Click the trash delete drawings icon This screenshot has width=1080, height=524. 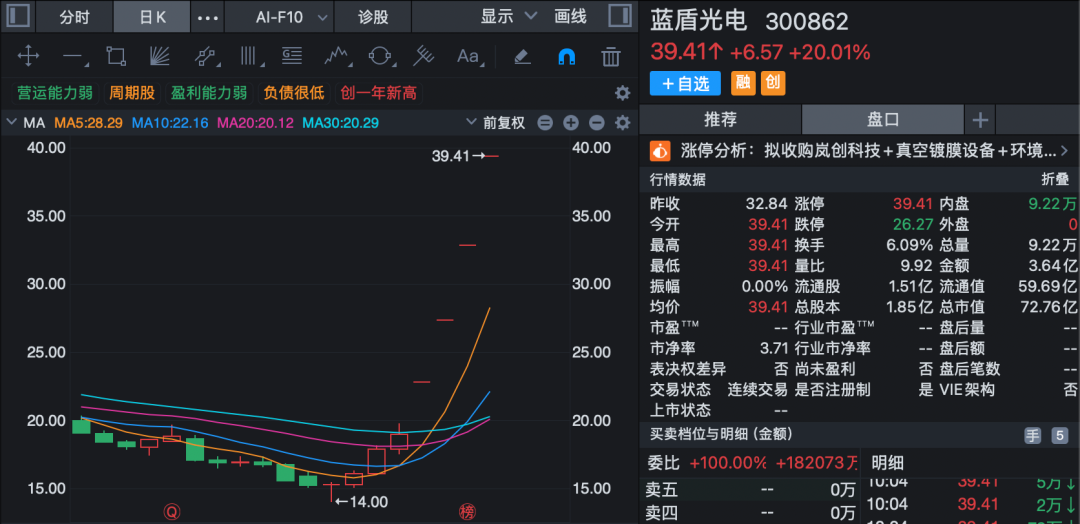tap(611, 56)
